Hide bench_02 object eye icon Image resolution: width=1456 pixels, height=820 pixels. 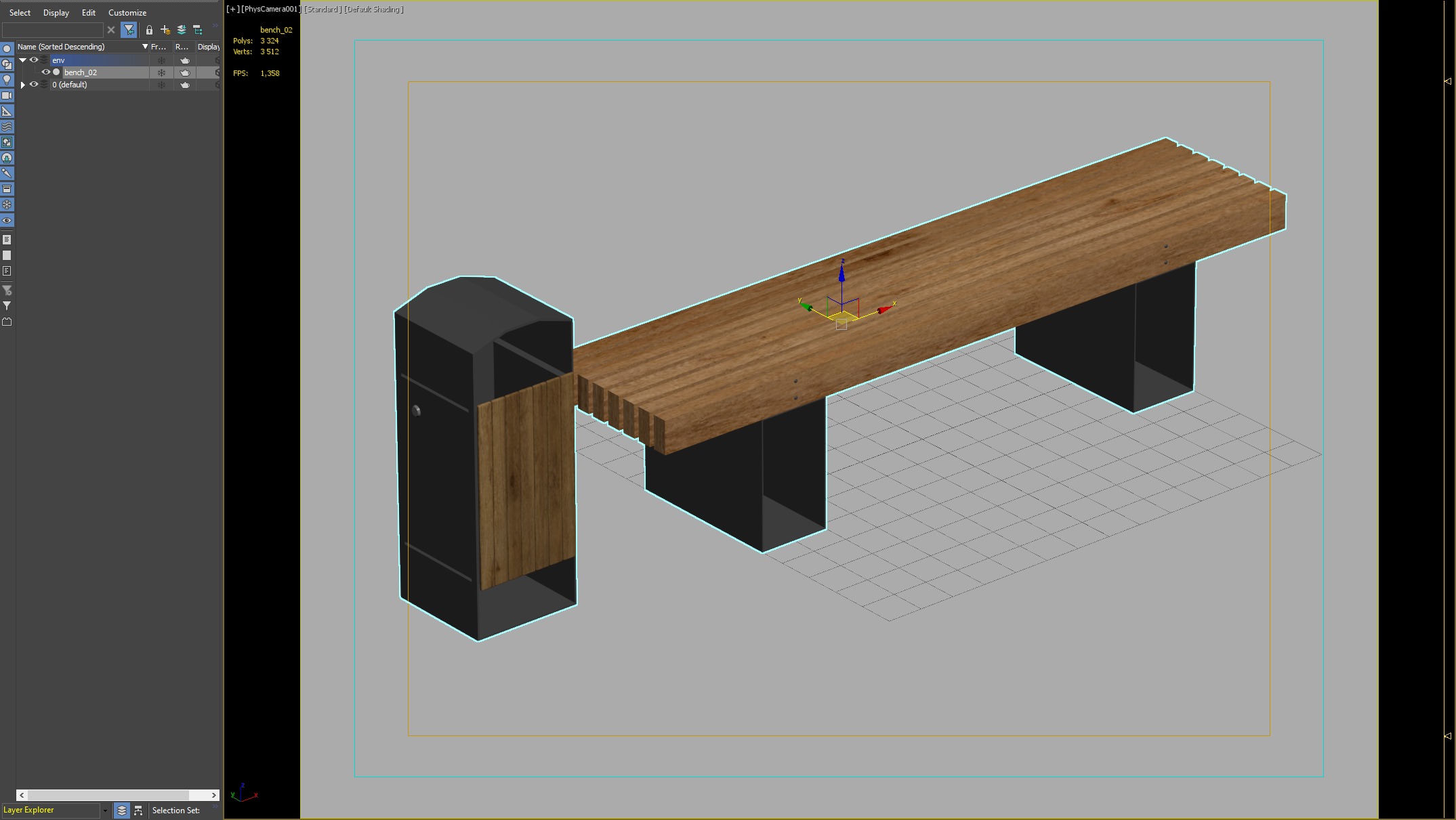pos(46,72)
